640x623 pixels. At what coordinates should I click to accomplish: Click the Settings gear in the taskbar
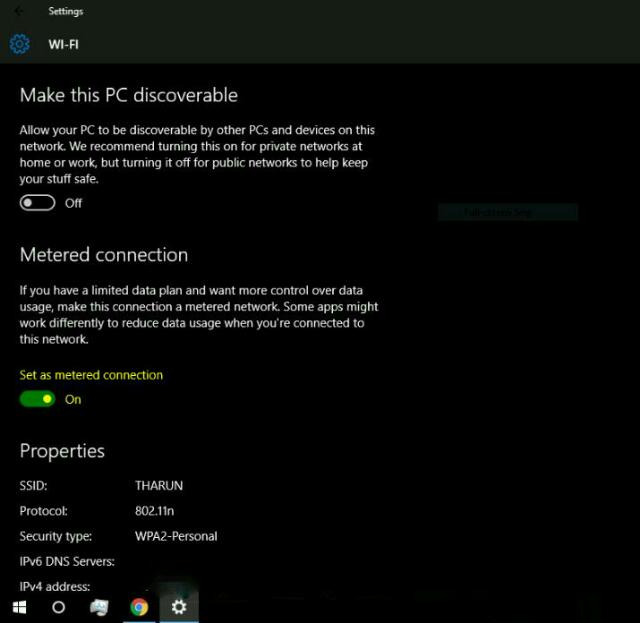[x=179, y=606]
